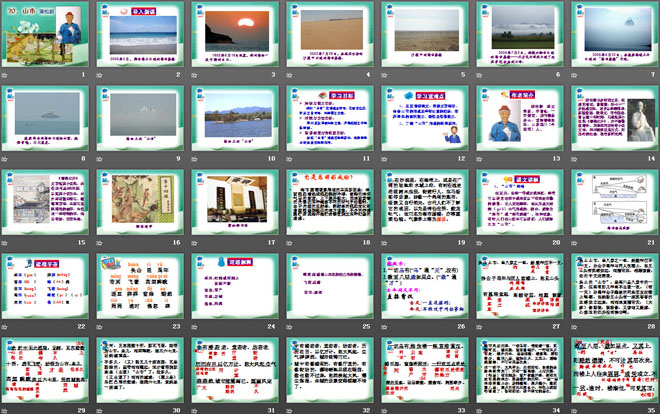Image resolution: width=660 pixels, height=414 pixels.
Task: Click the animation star icon under slide 5
Action: coord(384,75)
